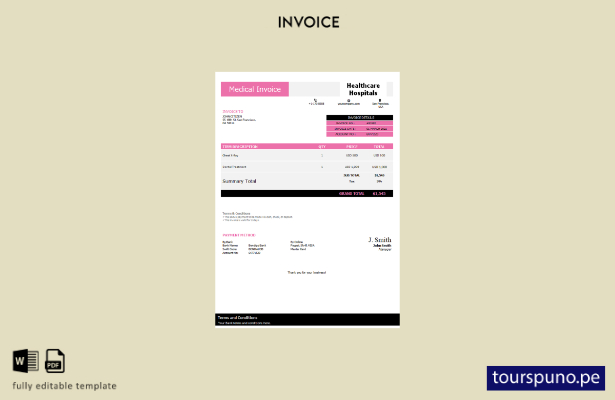Open the invoice template page thumbnail
Viewport: 615px width, 400px height.
tap(308, 199)
